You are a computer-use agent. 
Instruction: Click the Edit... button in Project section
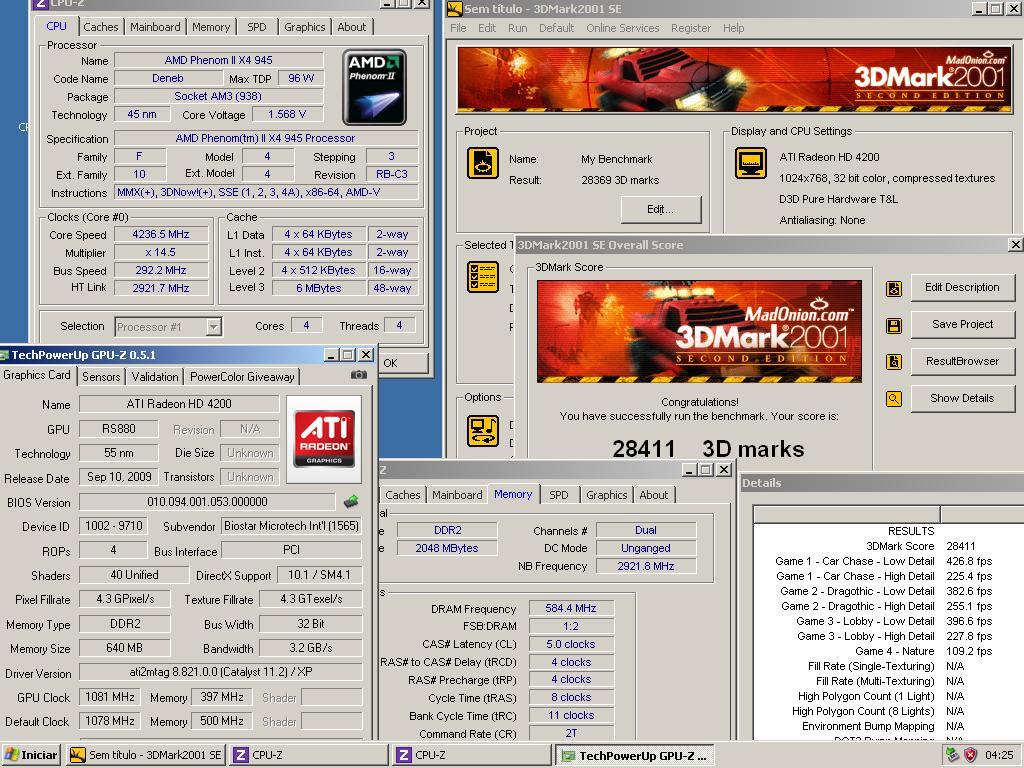point(660,209)
